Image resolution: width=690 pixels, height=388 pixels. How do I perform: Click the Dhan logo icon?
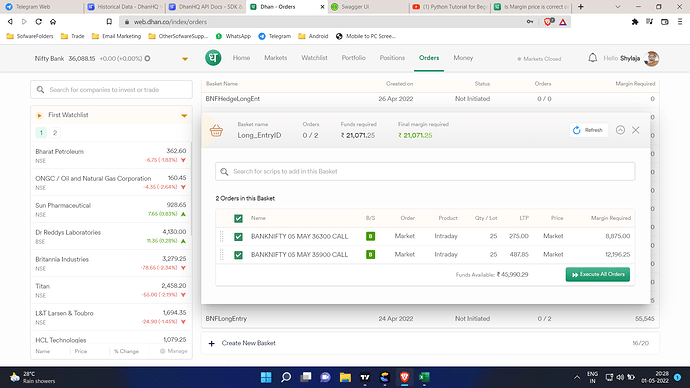click(x=213, y=58)
